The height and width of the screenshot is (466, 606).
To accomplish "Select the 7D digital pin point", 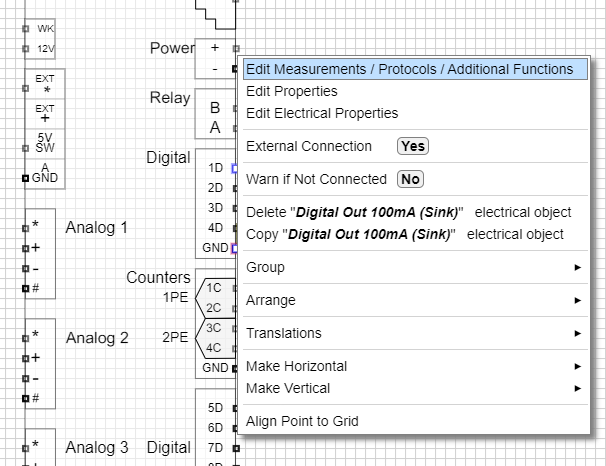I will click(x=236, y=448).
